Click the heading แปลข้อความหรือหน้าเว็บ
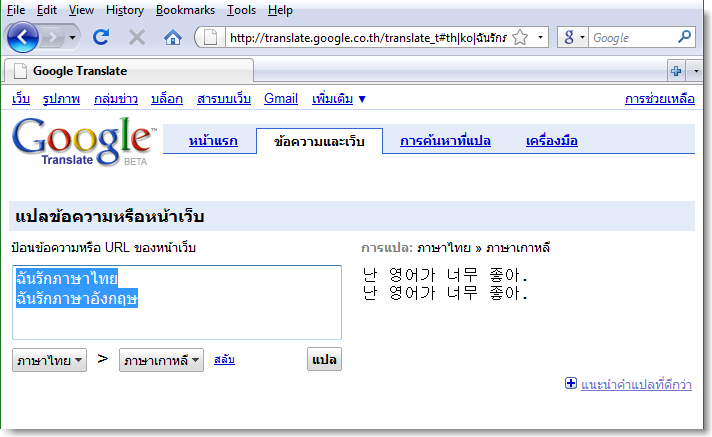Viewport: 712px width, 437px height. coord(109,216)
